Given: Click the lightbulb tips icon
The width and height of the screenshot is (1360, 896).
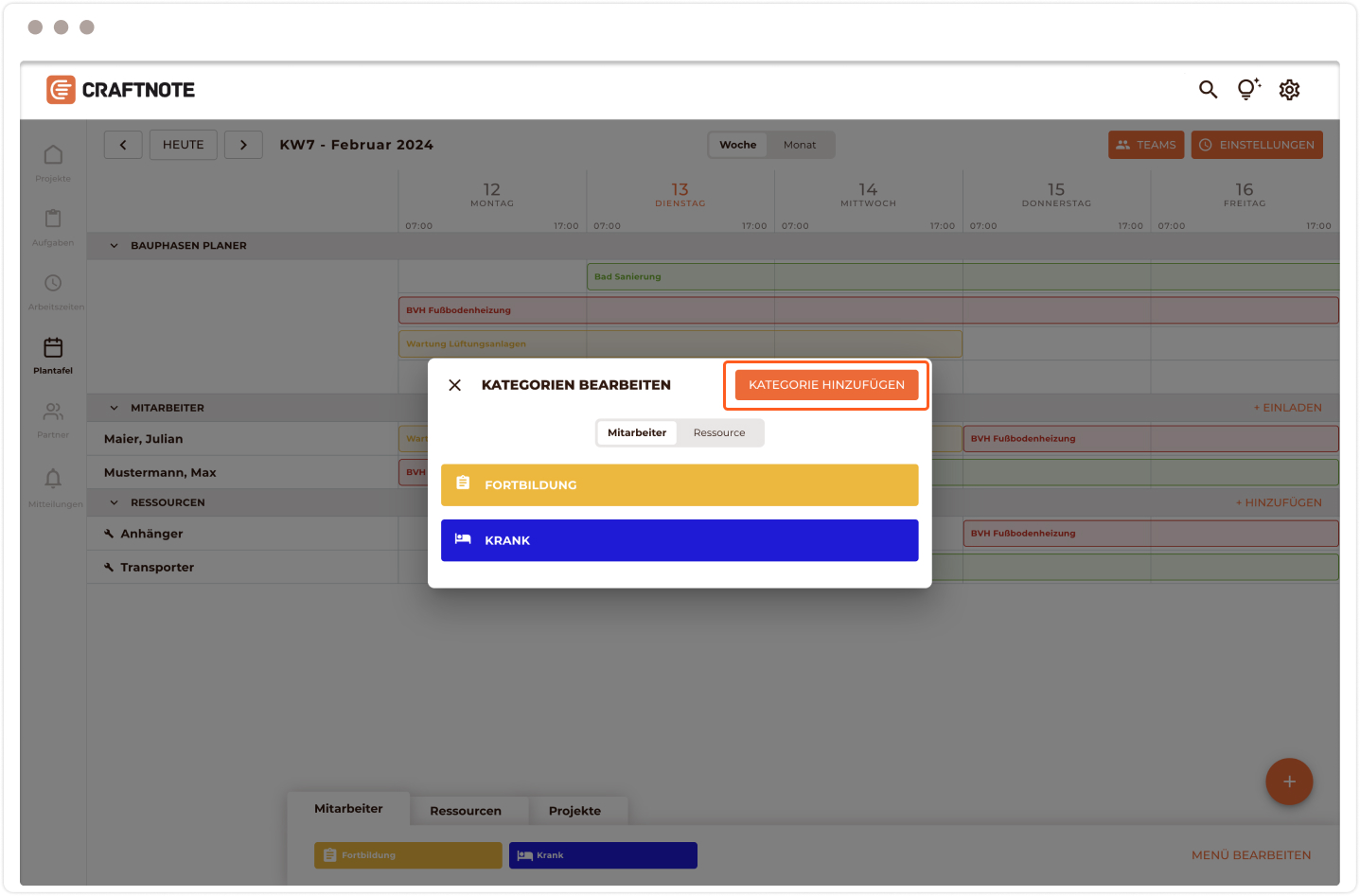Looking at the screenshot, I should (1248, 90).
